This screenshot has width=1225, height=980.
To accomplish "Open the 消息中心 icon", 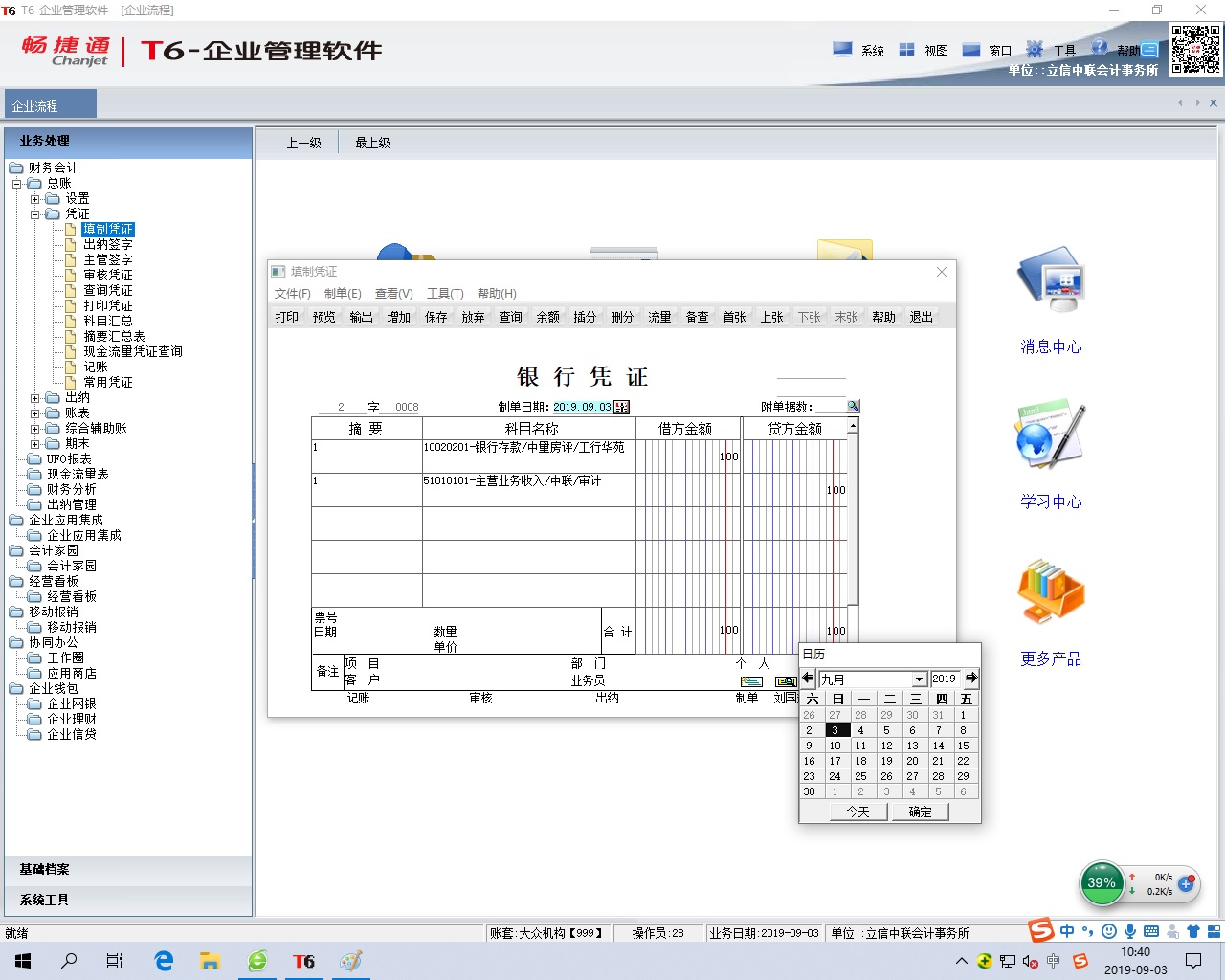I will pos(1051,278).
